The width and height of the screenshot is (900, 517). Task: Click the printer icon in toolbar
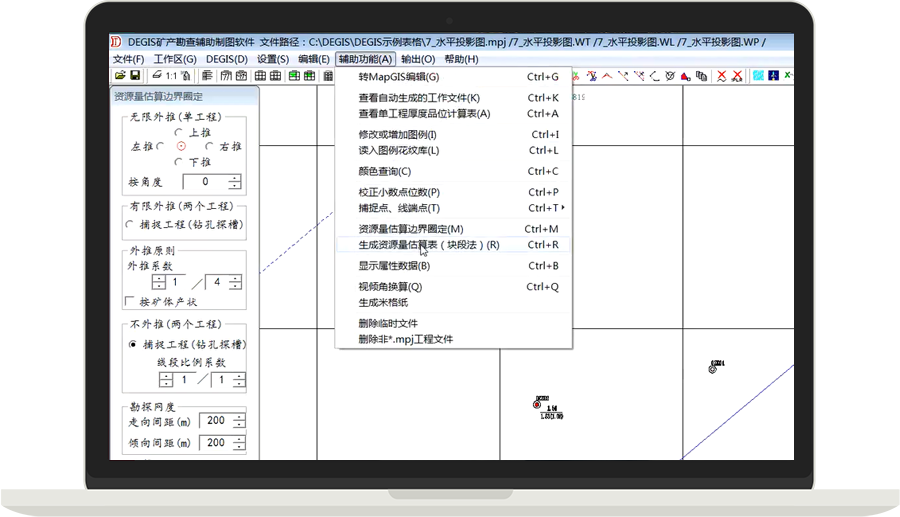tap(156, 76)
